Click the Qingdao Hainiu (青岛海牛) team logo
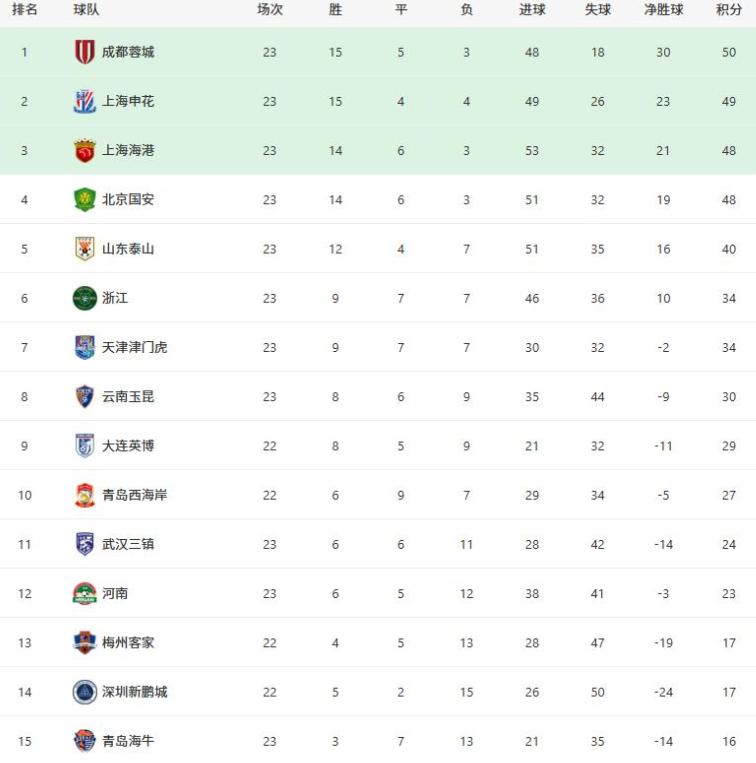 [85, 741]
